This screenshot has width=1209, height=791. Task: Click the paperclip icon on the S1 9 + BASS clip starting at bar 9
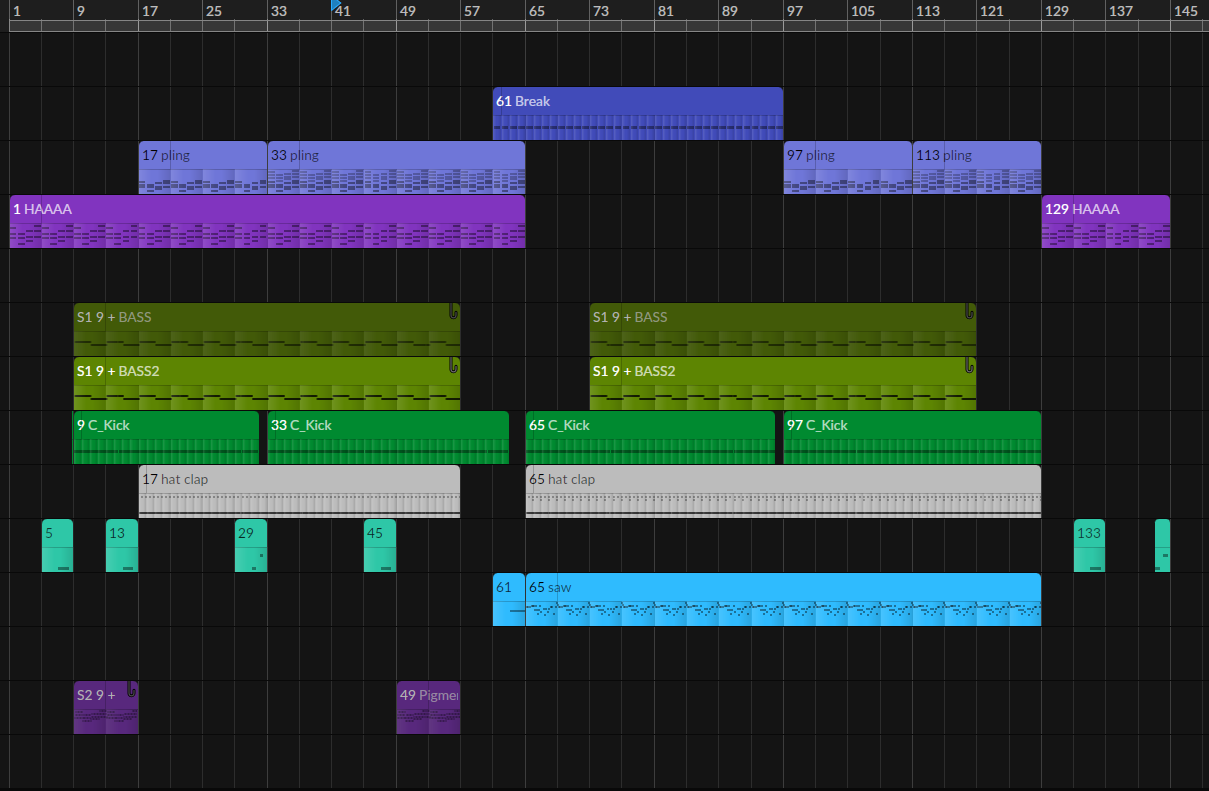coord(453,311)
